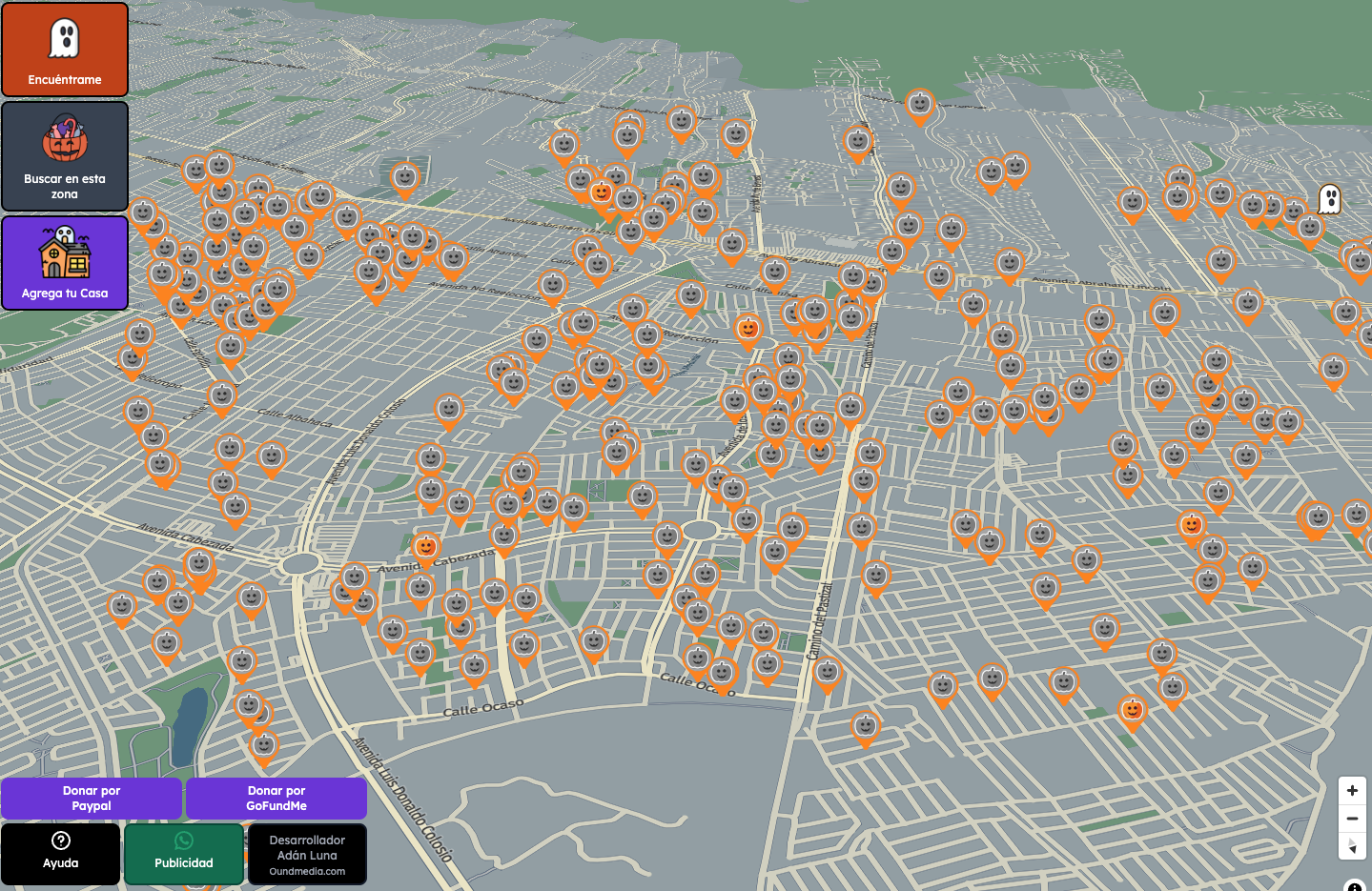Reset map bearing with compass arrow
Screen dimensions: 1372x891
pos(1352,846)
